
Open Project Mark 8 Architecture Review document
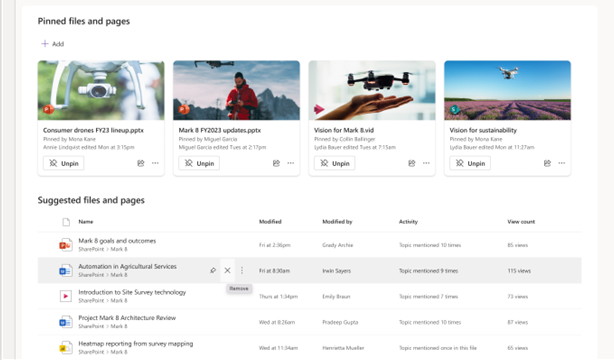tap(127, 318)
